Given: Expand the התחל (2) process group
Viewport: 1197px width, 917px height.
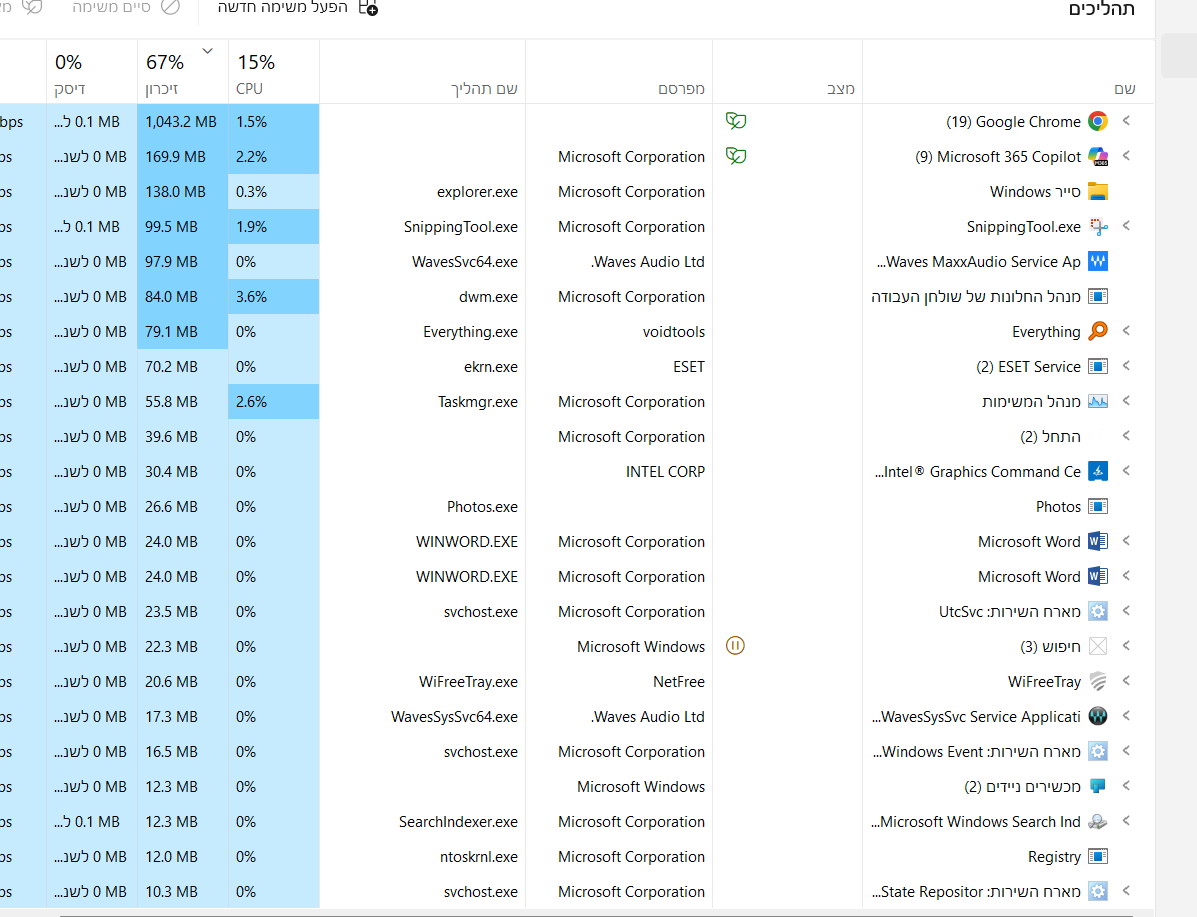Looking at the screenshot, I should click(1126, 436).
